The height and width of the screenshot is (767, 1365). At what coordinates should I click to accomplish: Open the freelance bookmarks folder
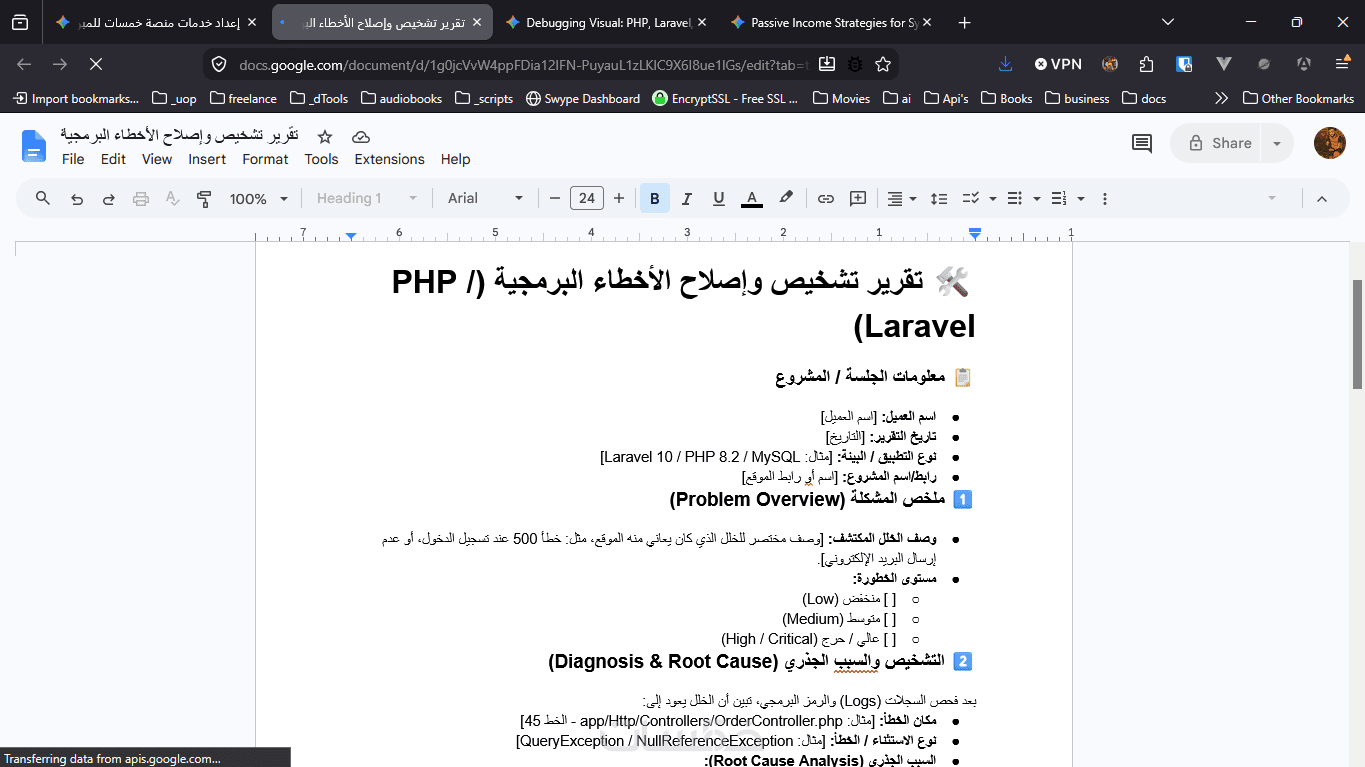(x=241, y=98)
